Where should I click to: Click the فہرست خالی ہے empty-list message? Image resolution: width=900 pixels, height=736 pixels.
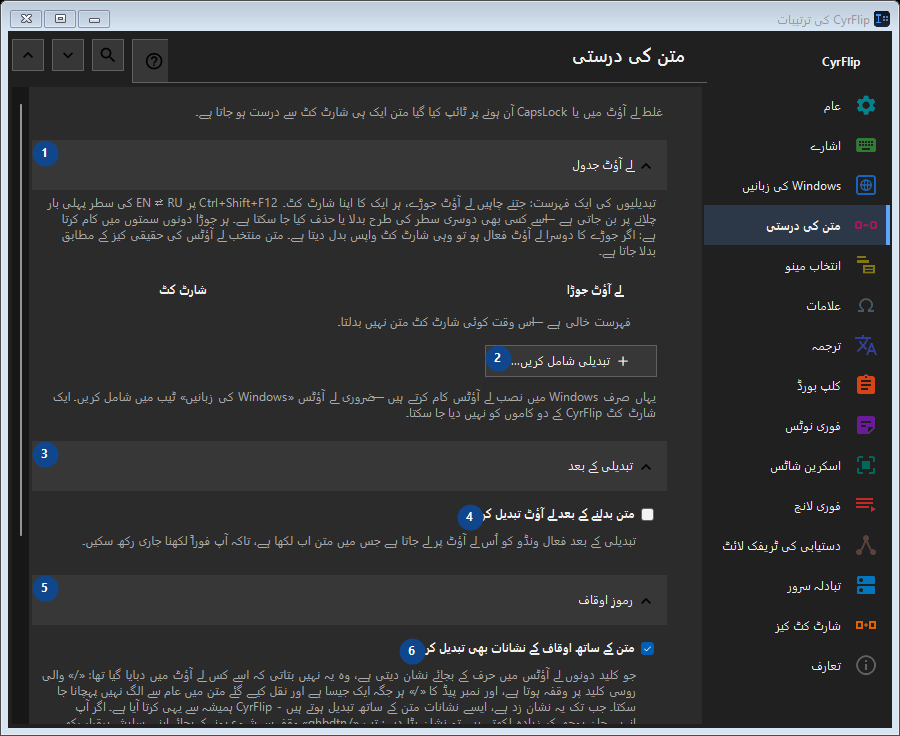484,323
